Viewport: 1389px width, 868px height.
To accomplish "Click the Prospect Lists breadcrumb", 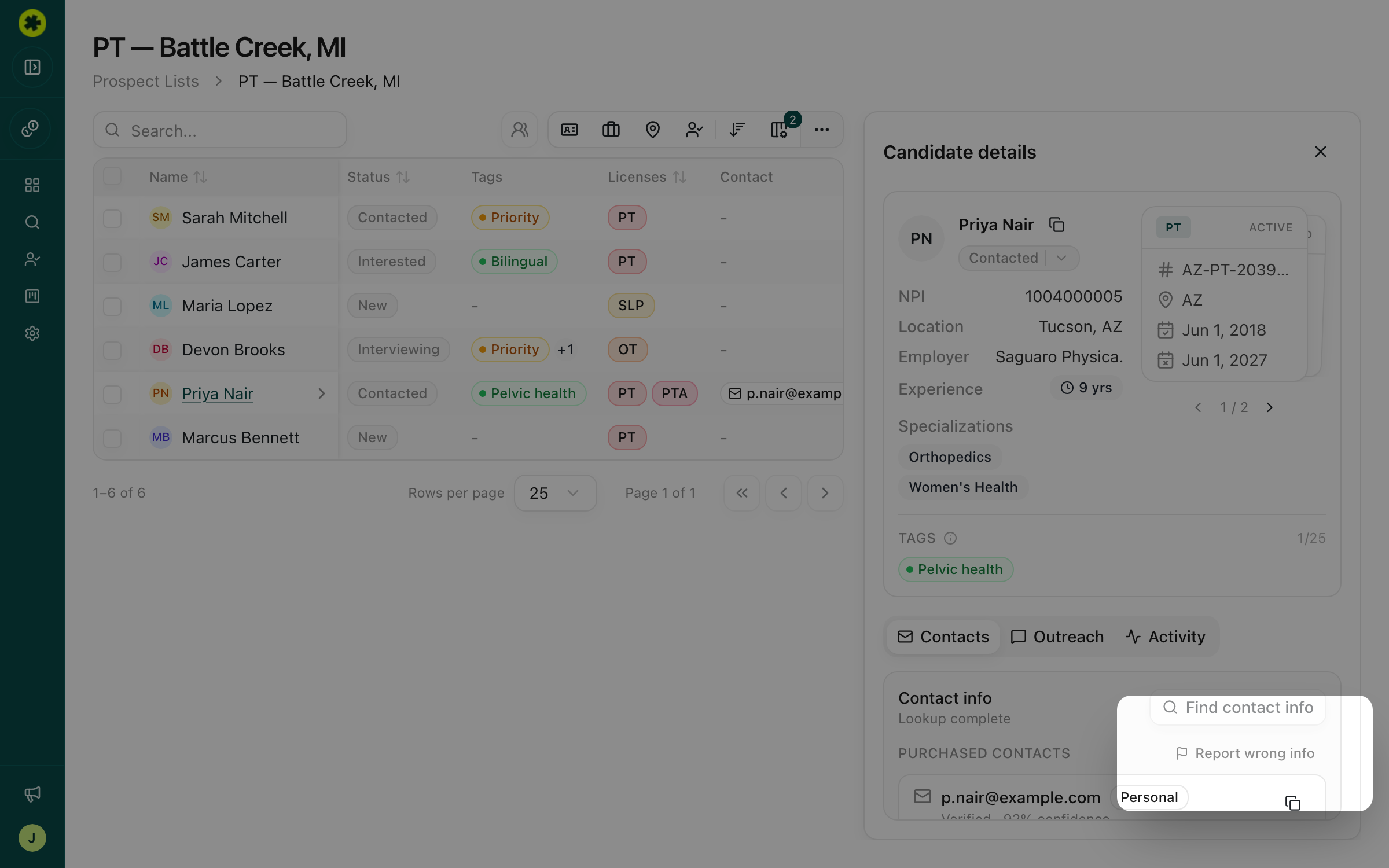I will tap(146, 81).
